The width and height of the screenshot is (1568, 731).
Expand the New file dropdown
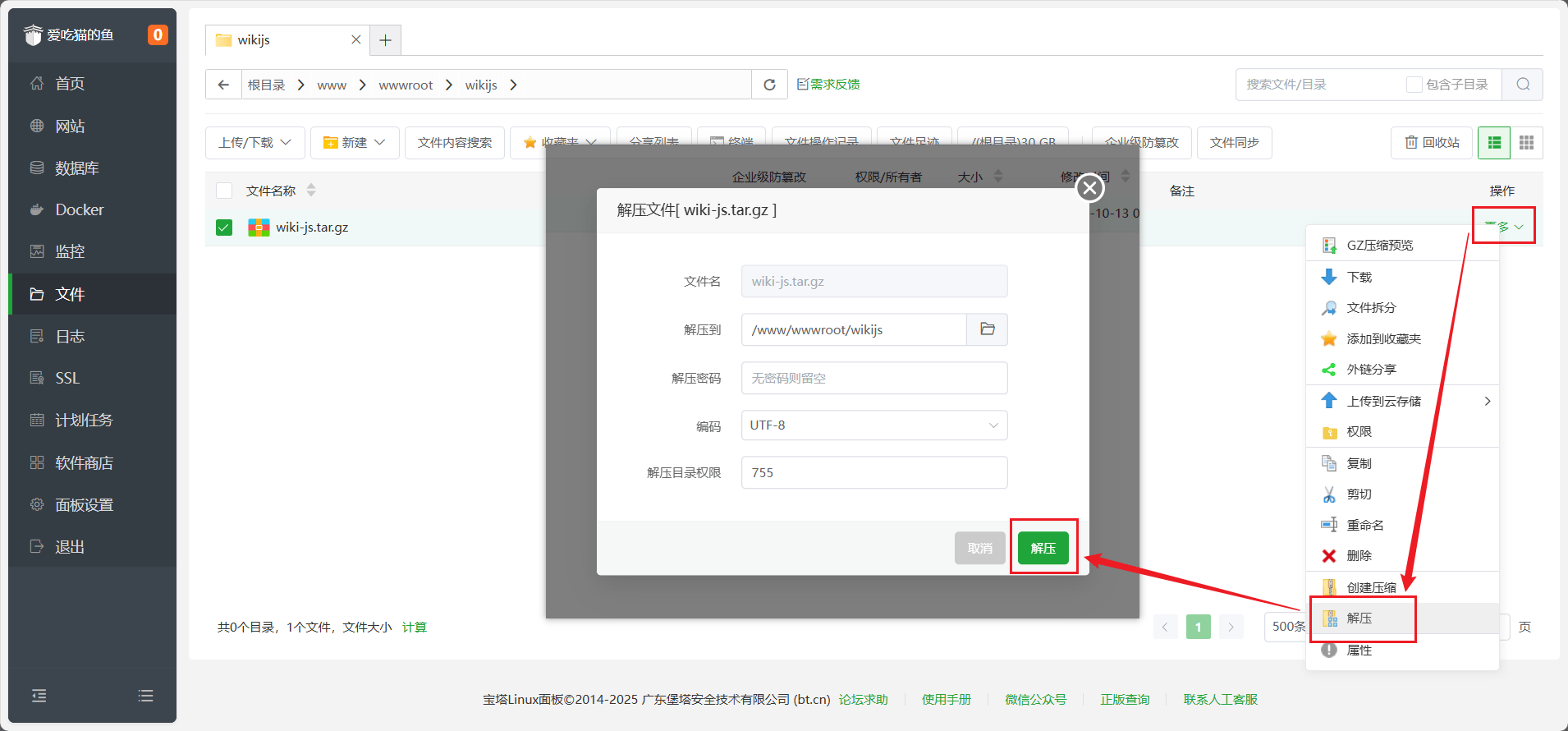[354, 143]
